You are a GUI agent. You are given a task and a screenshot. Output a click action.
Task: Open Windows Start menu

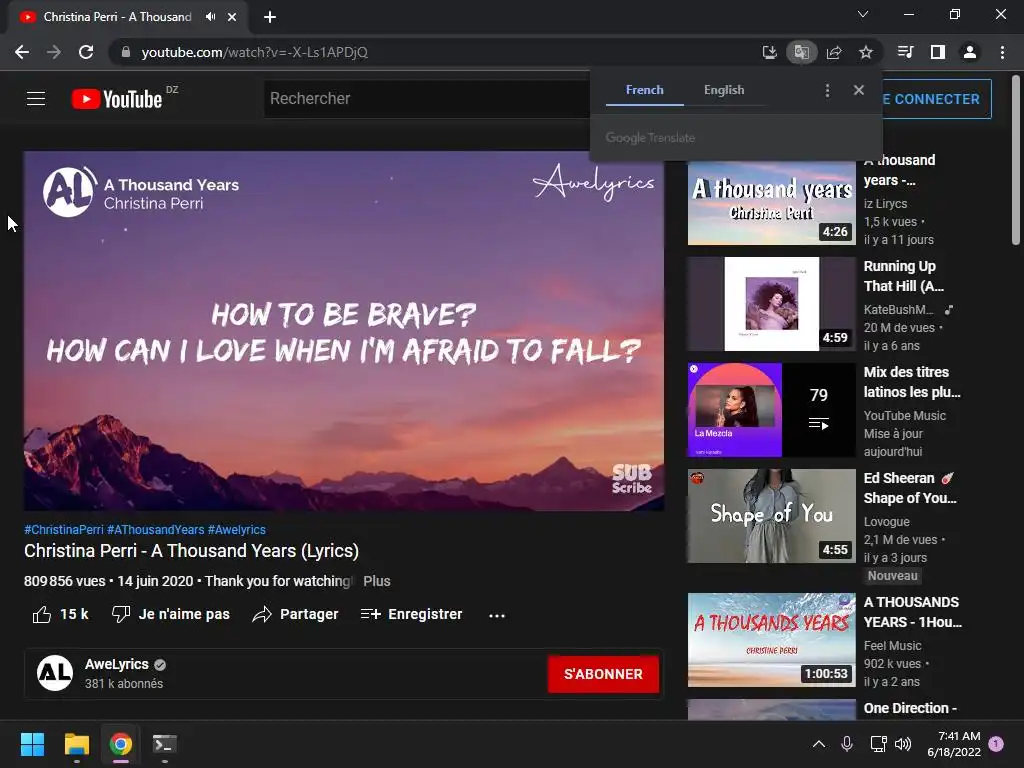[x=32, y=744]
